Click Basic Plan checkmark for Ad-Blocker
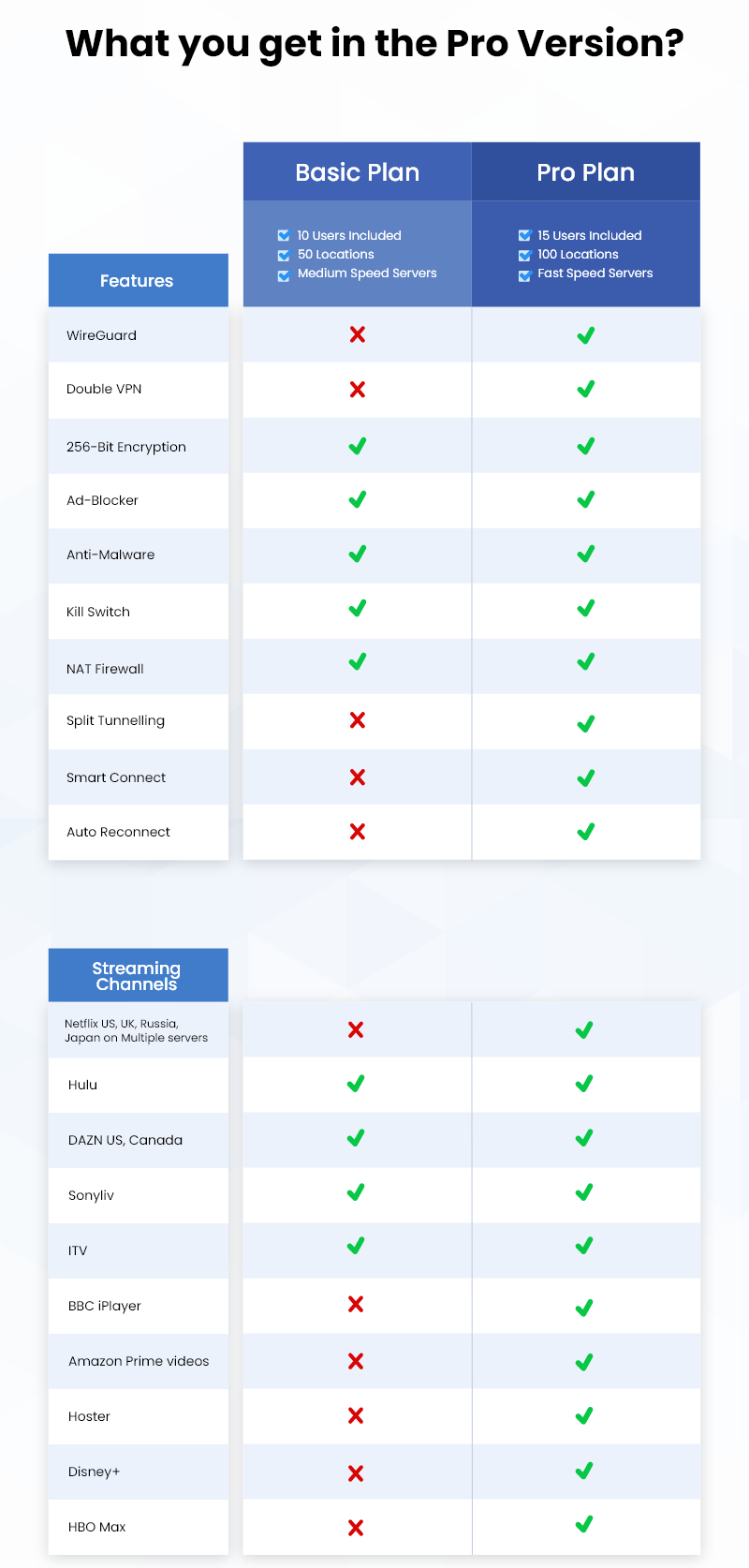 tap(357, 500)
